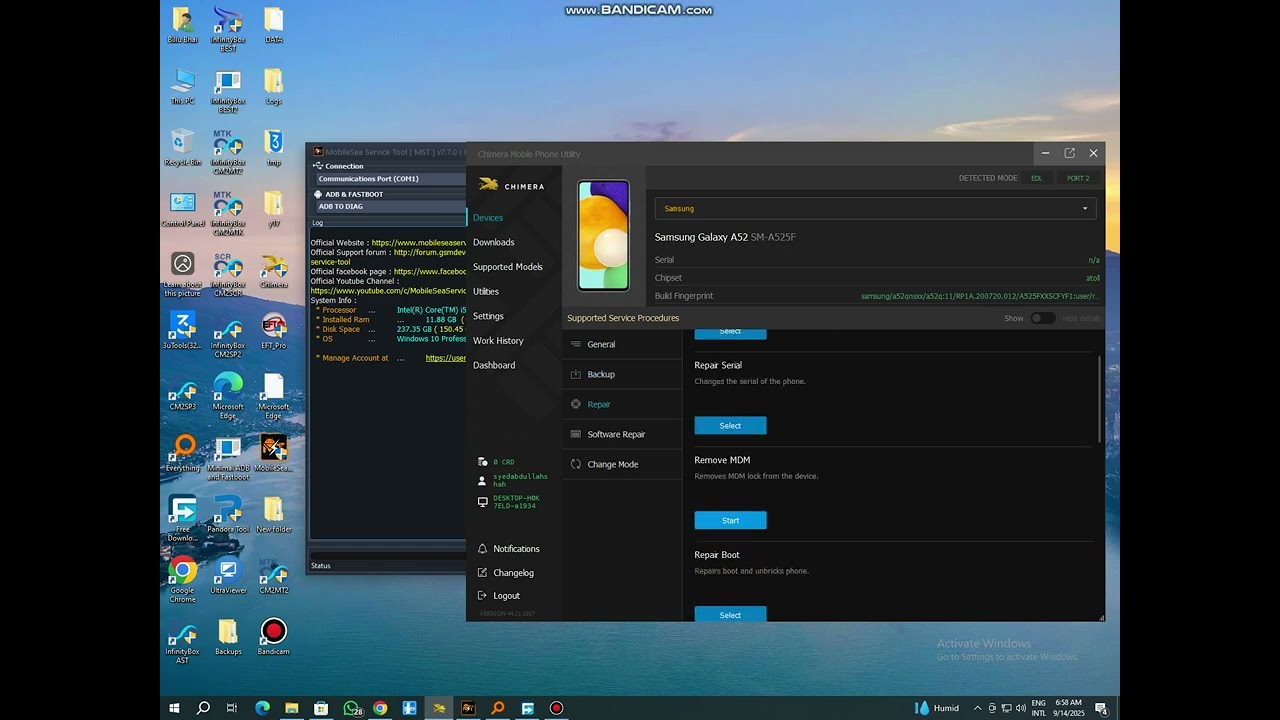The height and width of the screenshot is (720, 1280).
Task: Open the support forum link in MobileSea
Action: [430, 253]
